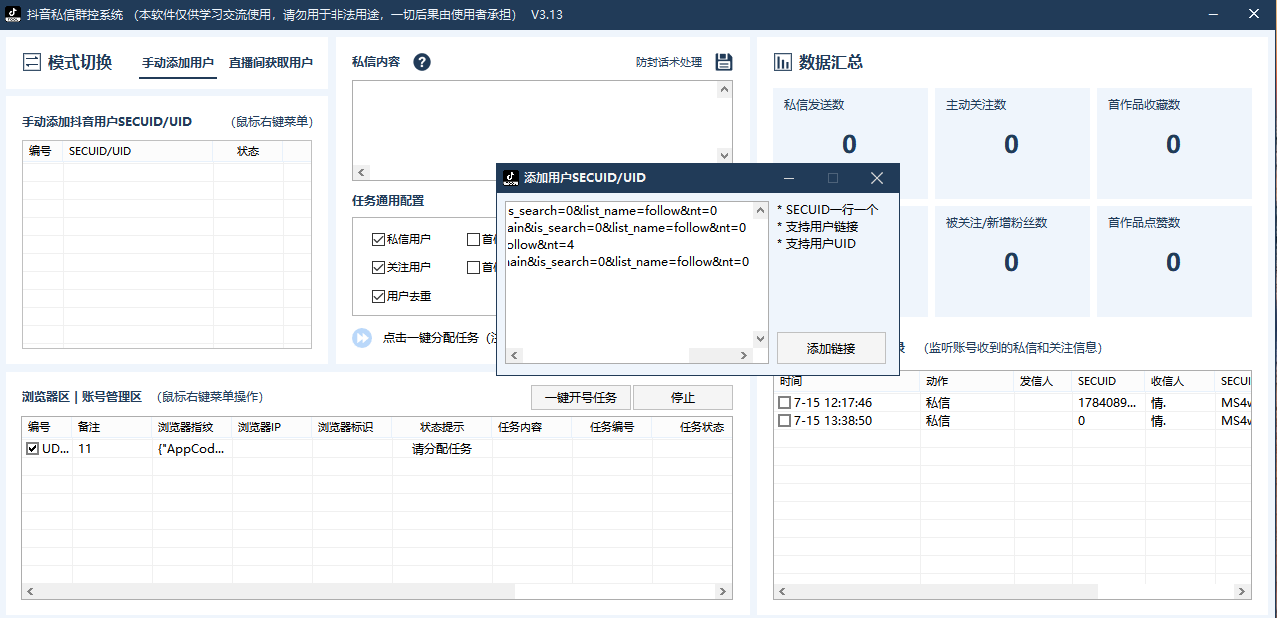This screenshot has width=1277, height=618.
Task: Click the 收信人 column header
Action: point(1181,381)
